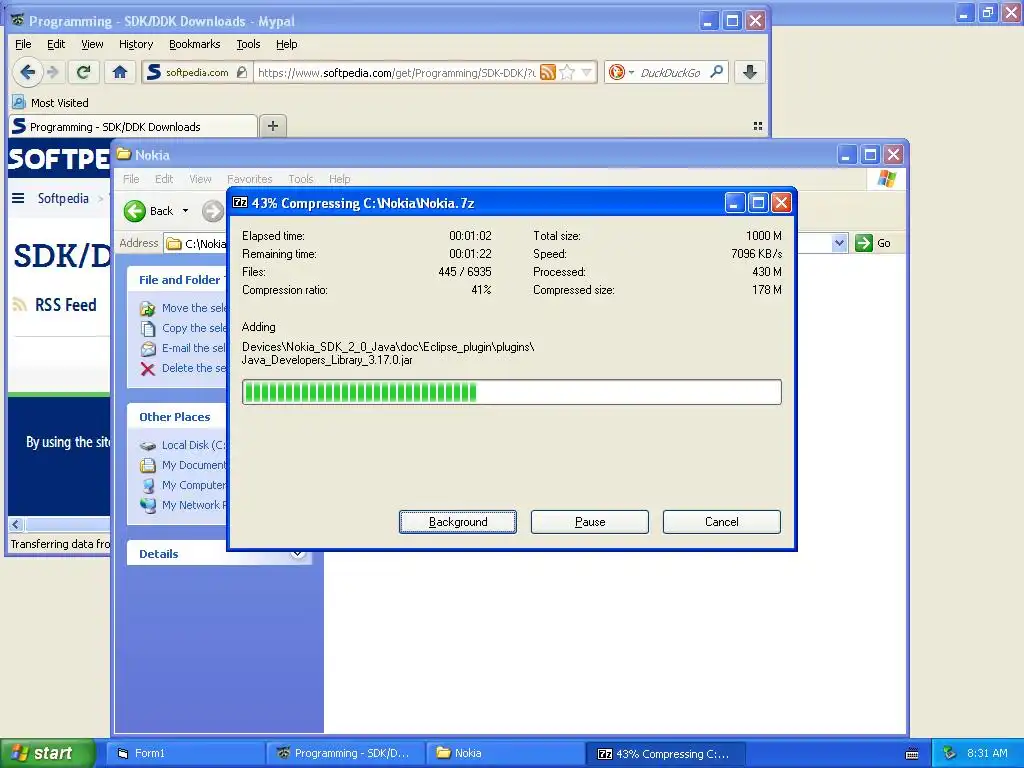The width and height of the screenshot is (1024, 768).
Task: Open Help menu in Nokia window
Action: tap(340, 179)
